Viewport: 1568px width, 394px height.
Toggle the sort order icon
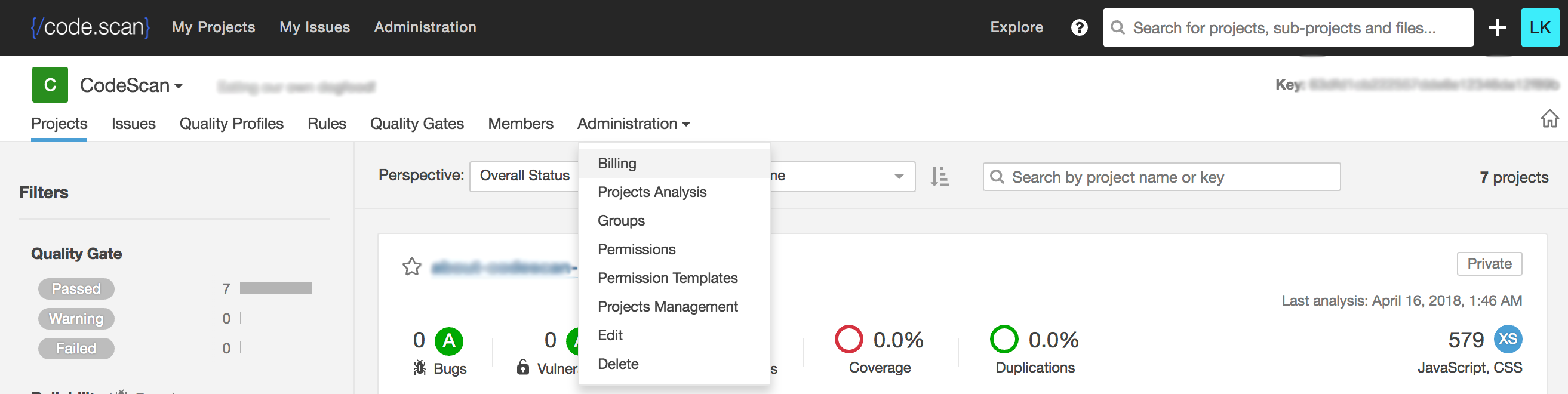coord(939,177)
